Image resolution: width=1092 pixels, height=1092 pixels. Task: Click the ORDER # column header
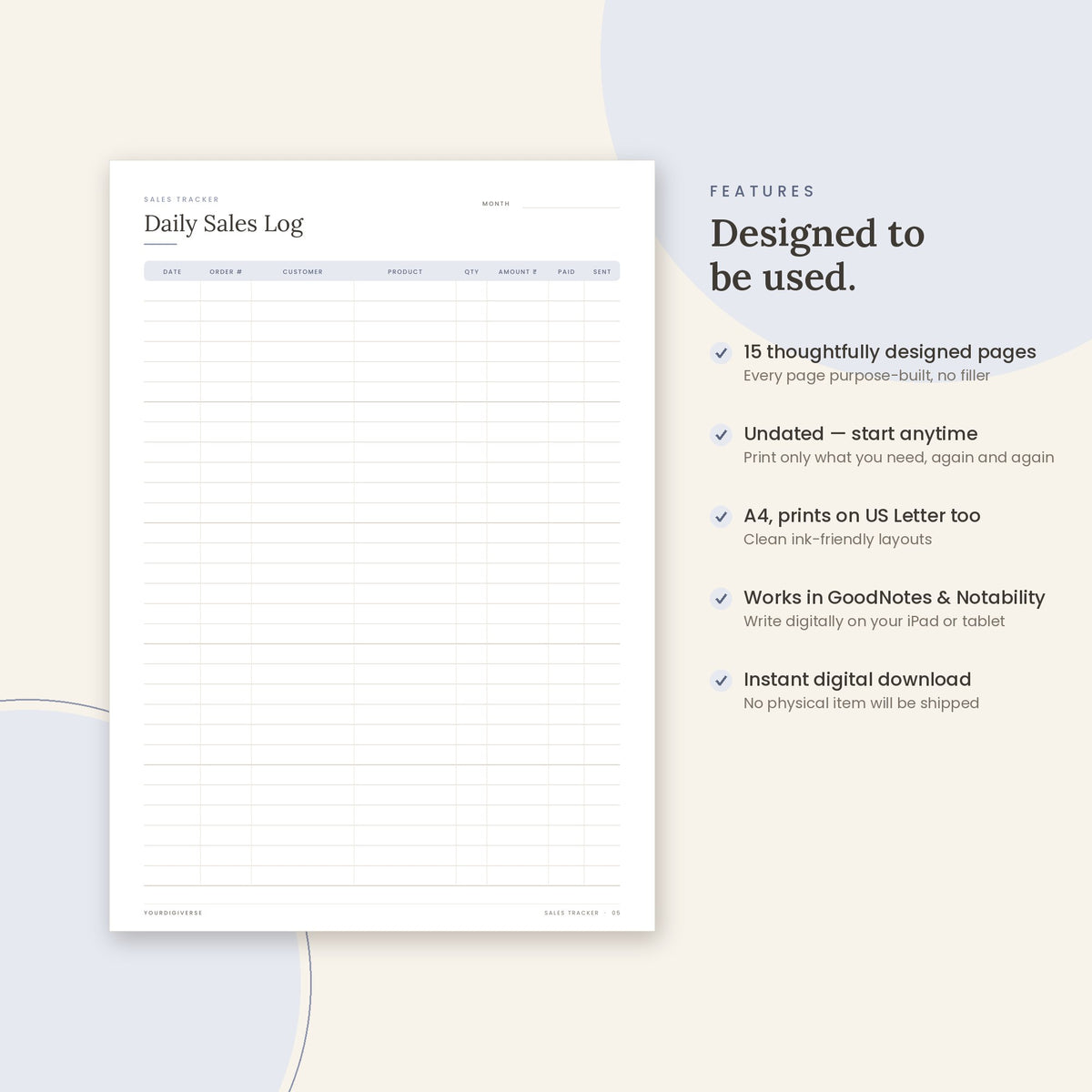pos(226,271)
